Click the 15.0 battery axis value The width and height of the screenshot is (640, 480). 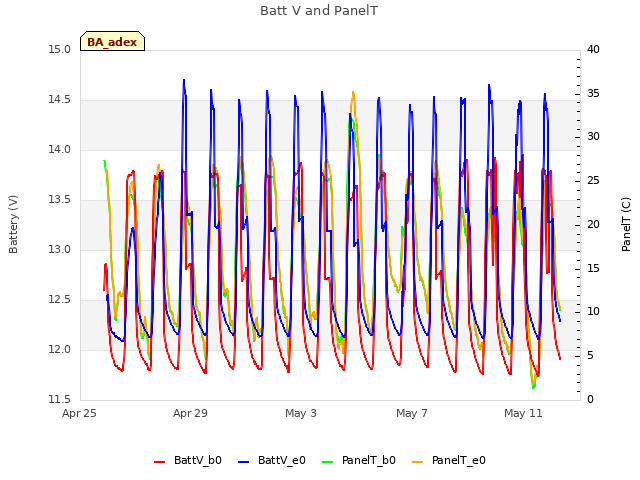[x=60, y=50]
